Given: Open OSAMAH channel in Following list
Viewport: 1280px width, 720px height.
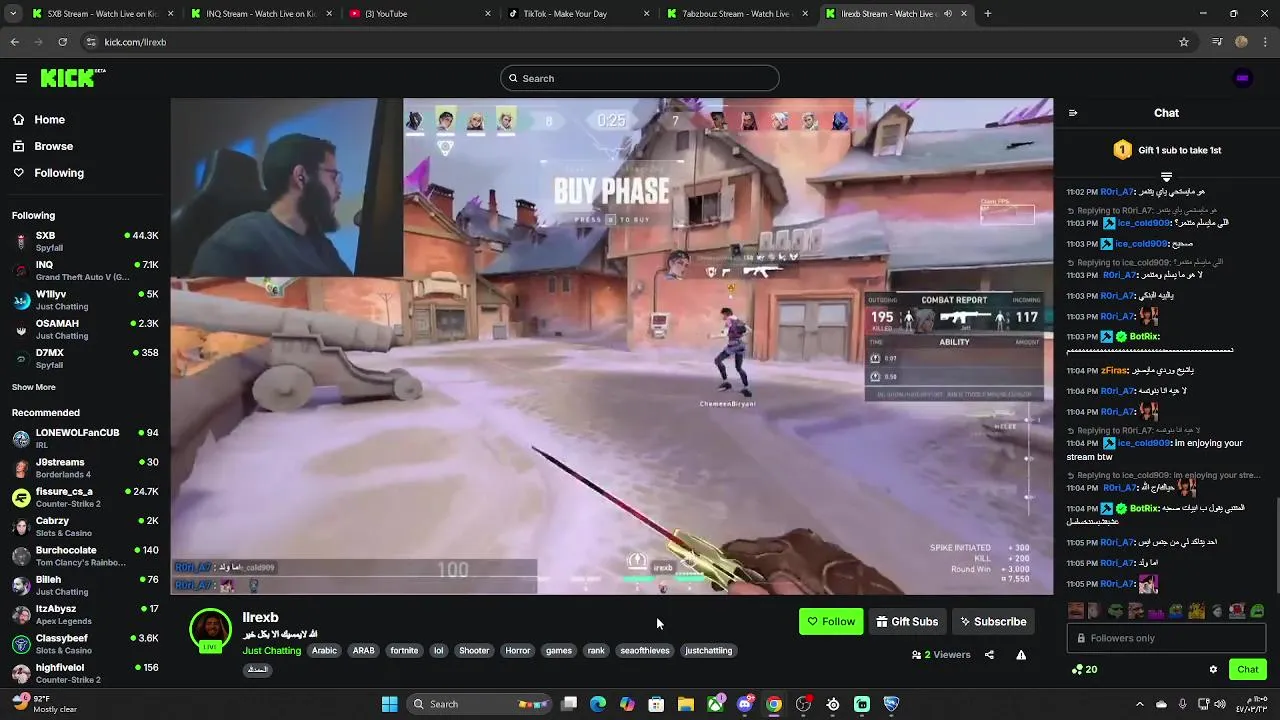Looking at the screenshot, I should tap(85, 329).
